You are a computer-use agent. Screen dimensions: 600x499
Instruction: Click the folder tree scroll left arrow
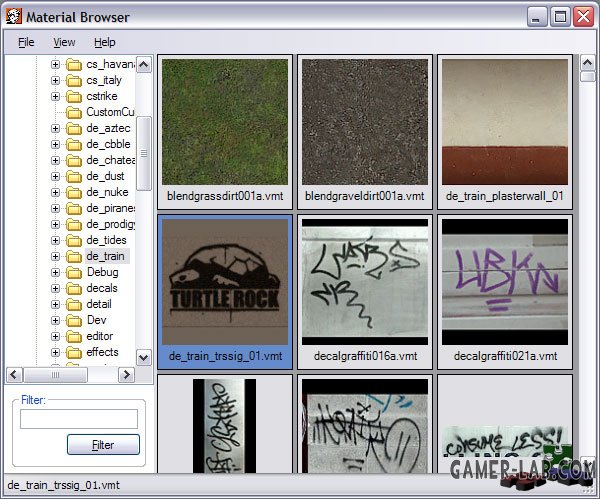pyautogui.click(x=15, y=375)
